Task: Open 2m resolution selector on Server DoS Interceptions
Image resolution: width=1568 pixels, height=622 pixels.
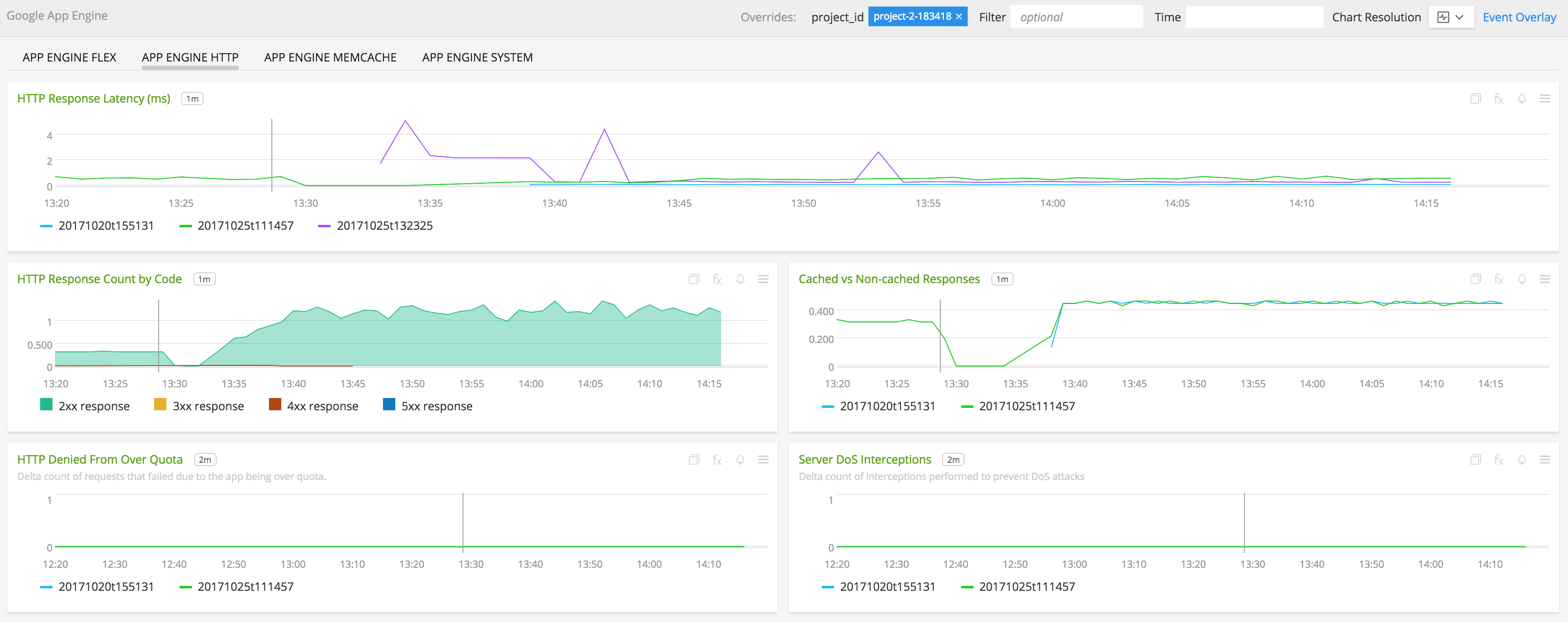Action: (953, 460)
